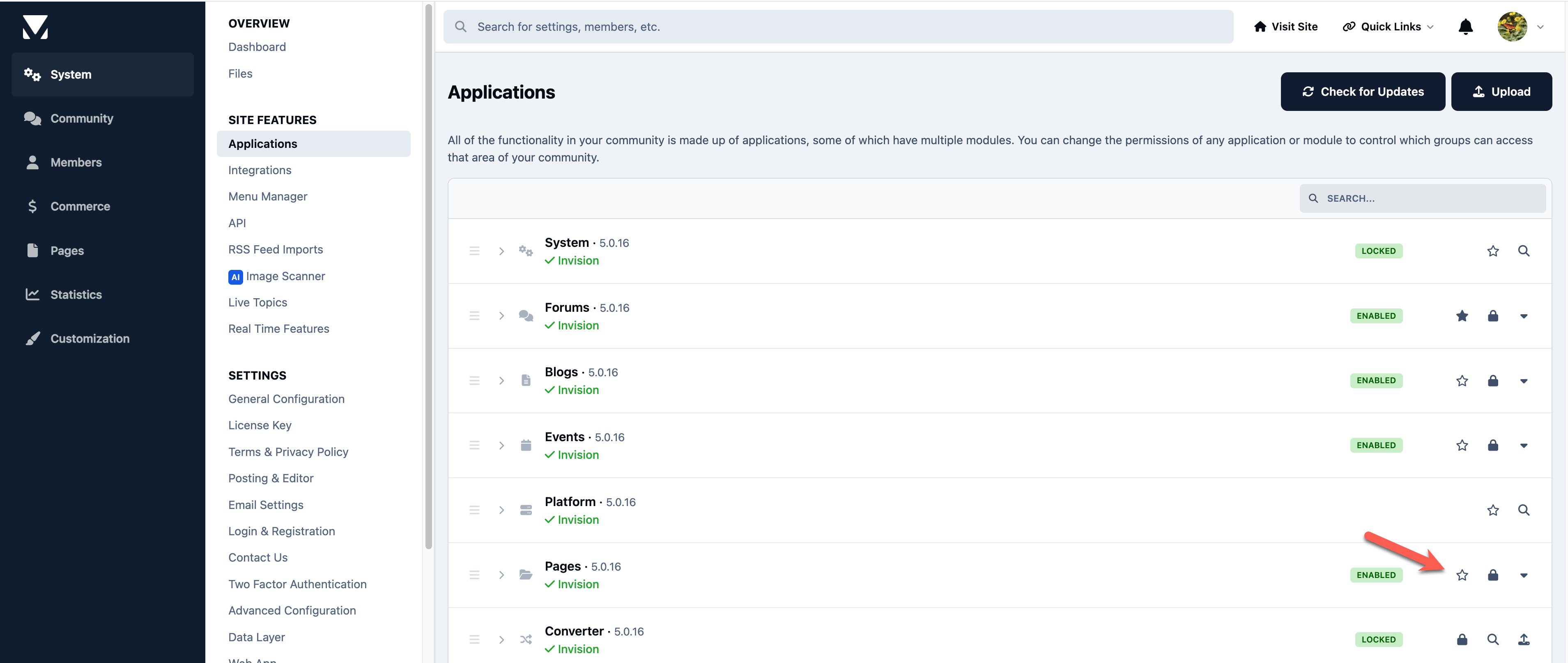Open the AI Image Scanner page

click(277, 276)
